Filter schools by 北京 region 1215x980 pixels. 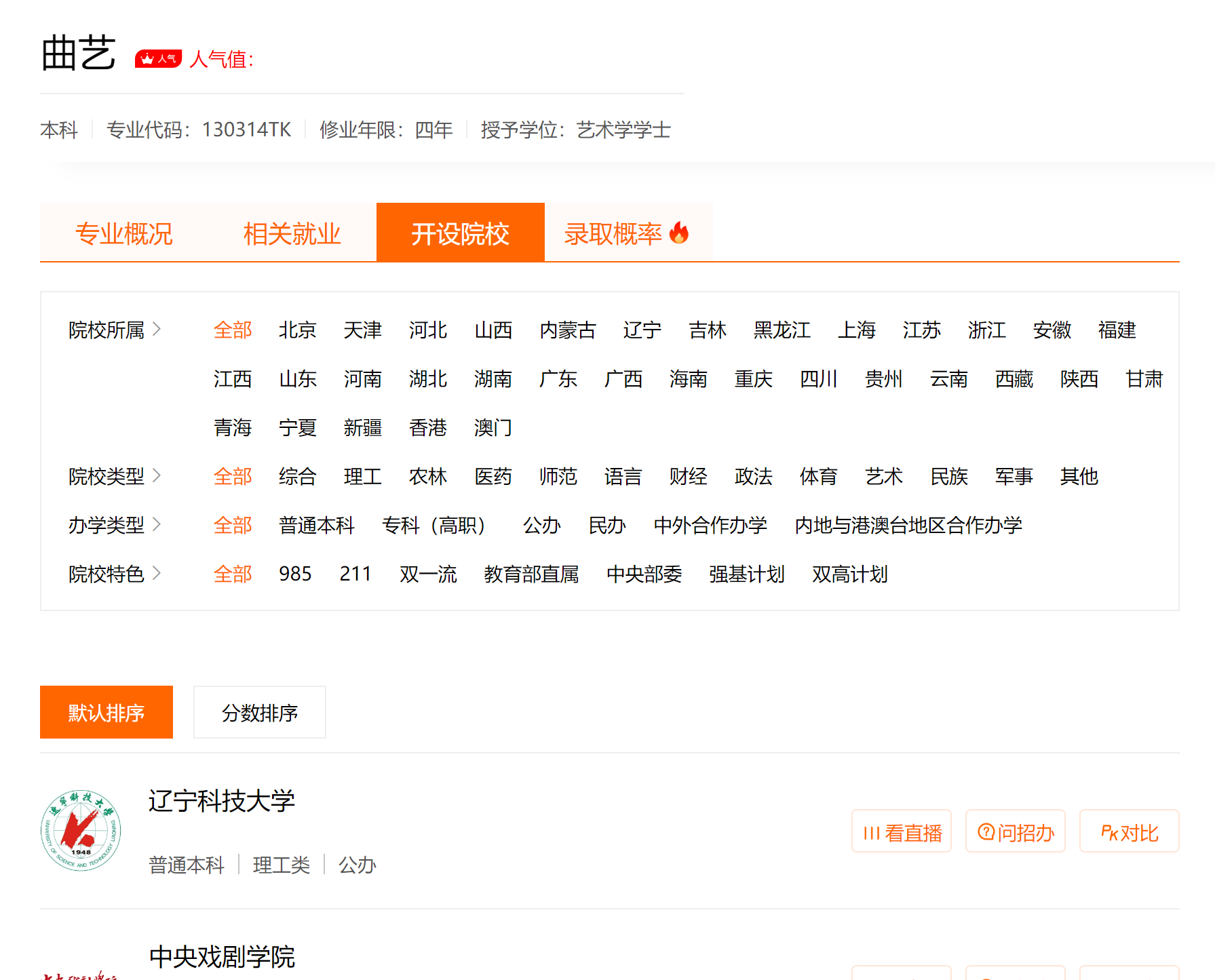pos(298,330)
